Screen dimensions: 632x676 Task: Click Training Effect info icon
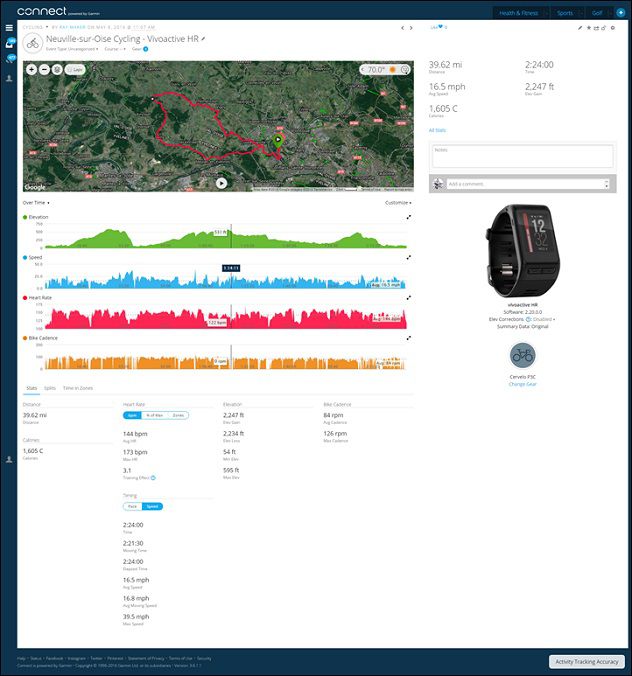coord(153,478)
